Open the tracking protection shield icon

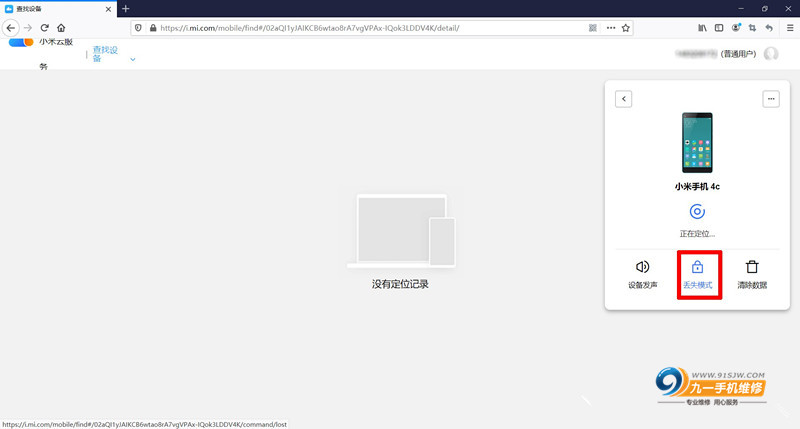(x=138, y=28)
